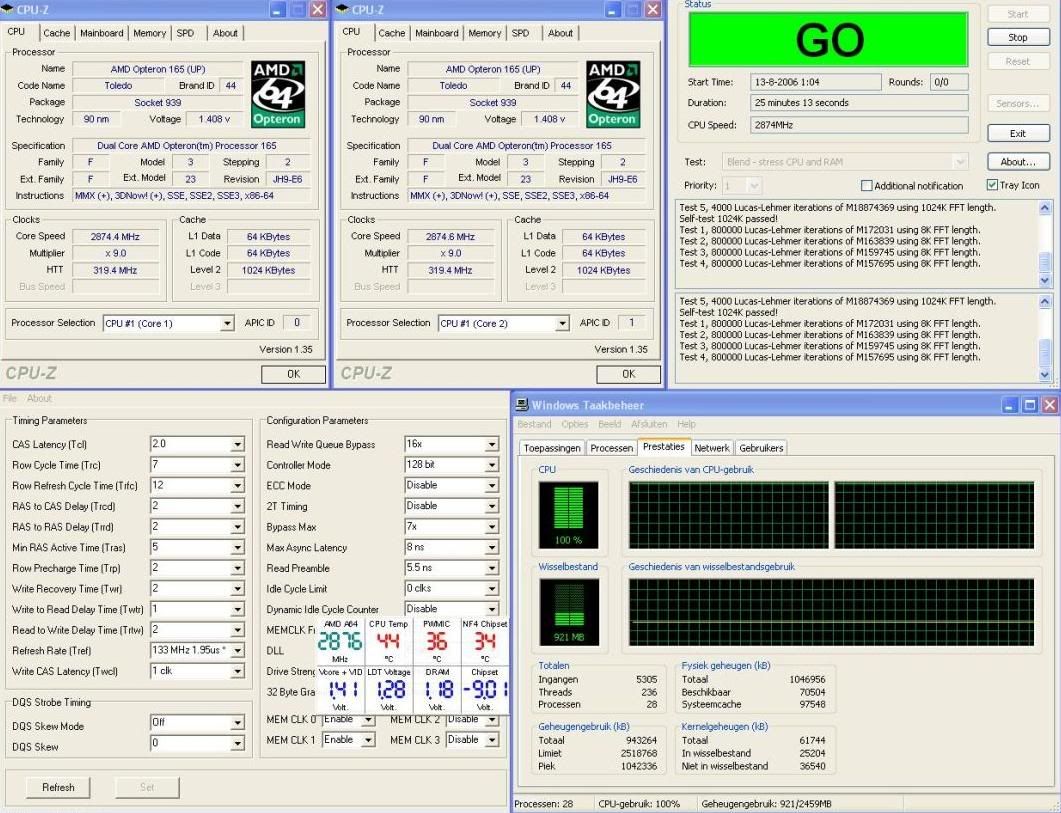Click right CPU-Z title bar icon
Image resolution: width=1061 pixels, height=813 pixels.
tap(342, 9)
